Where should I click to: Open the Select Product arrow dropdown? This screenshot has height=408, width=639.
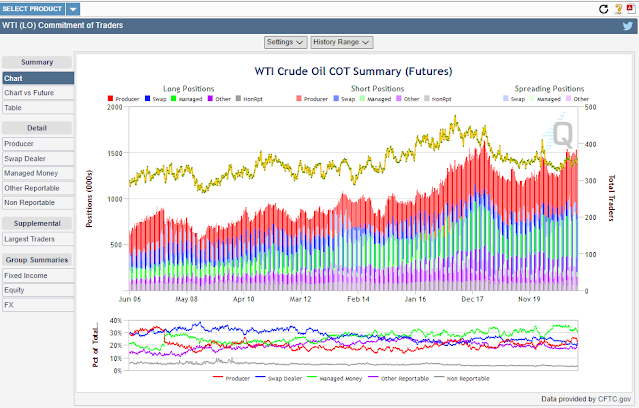73,9
